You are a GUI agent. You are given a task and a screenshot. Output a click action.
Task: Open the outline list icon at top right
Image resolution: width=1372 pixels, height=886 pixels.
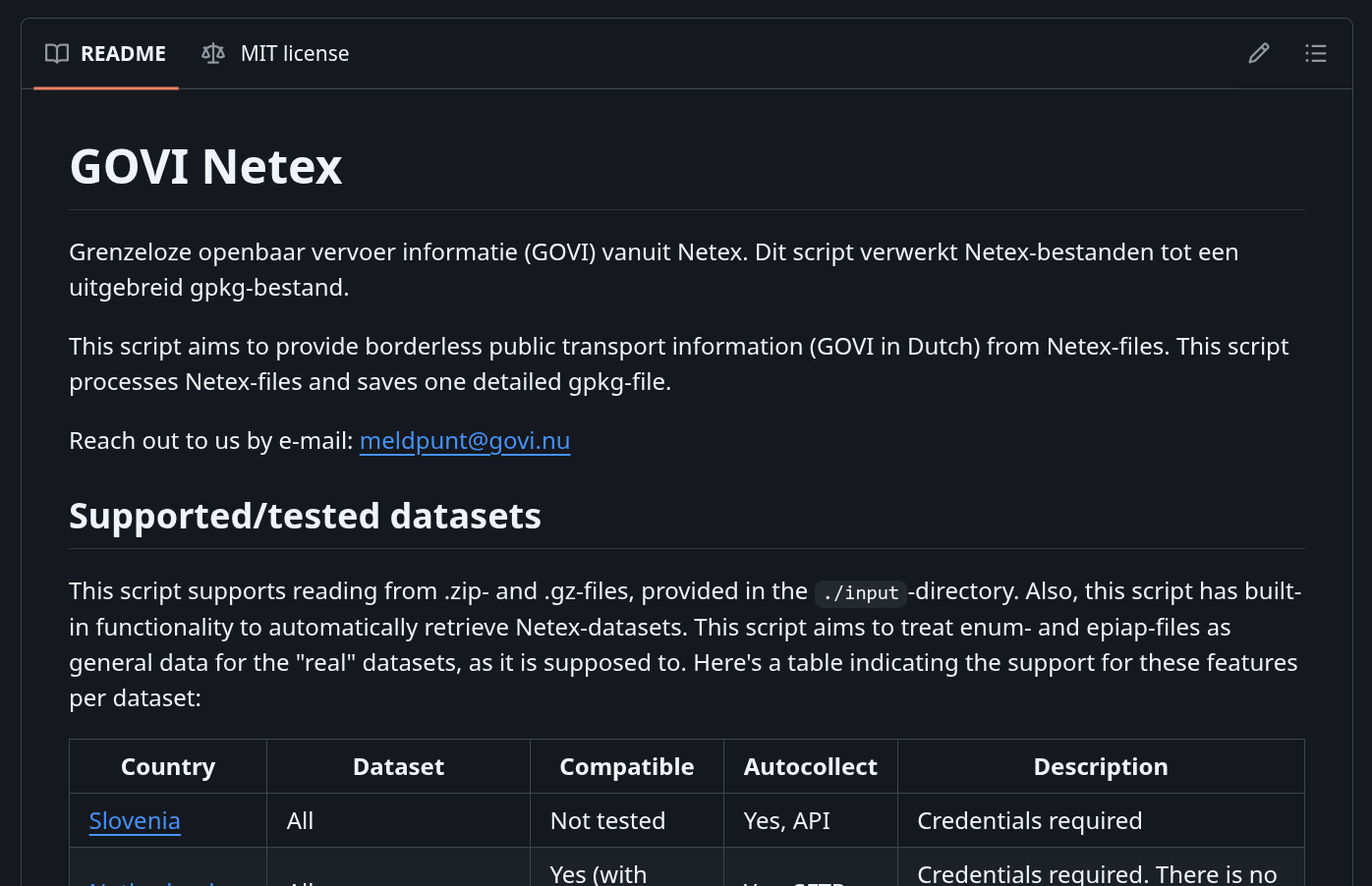pyautogui.click(x=1316, y=53)
